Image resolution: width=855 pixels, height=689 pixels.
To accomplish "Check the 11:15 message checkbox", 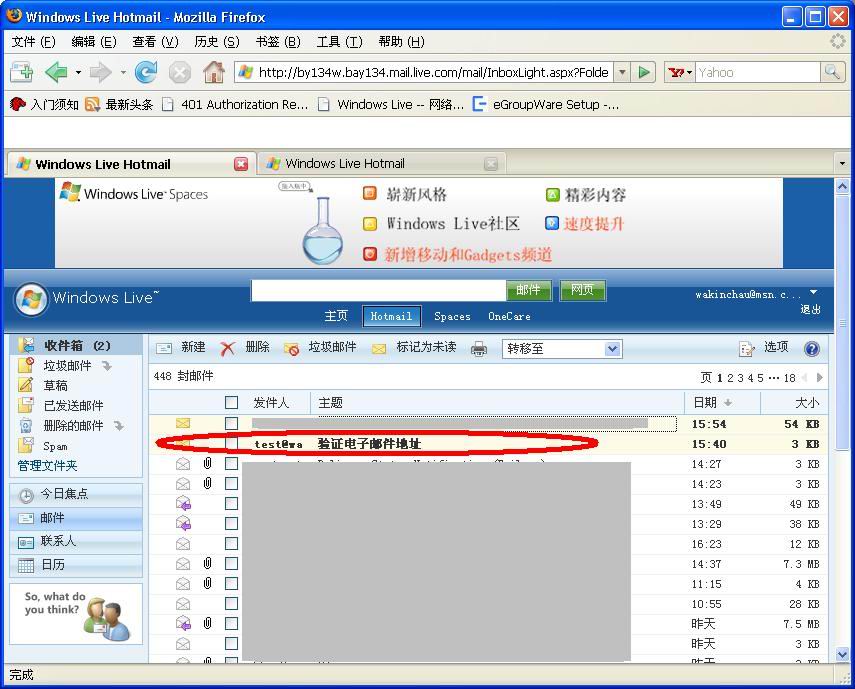I will 231,583.
